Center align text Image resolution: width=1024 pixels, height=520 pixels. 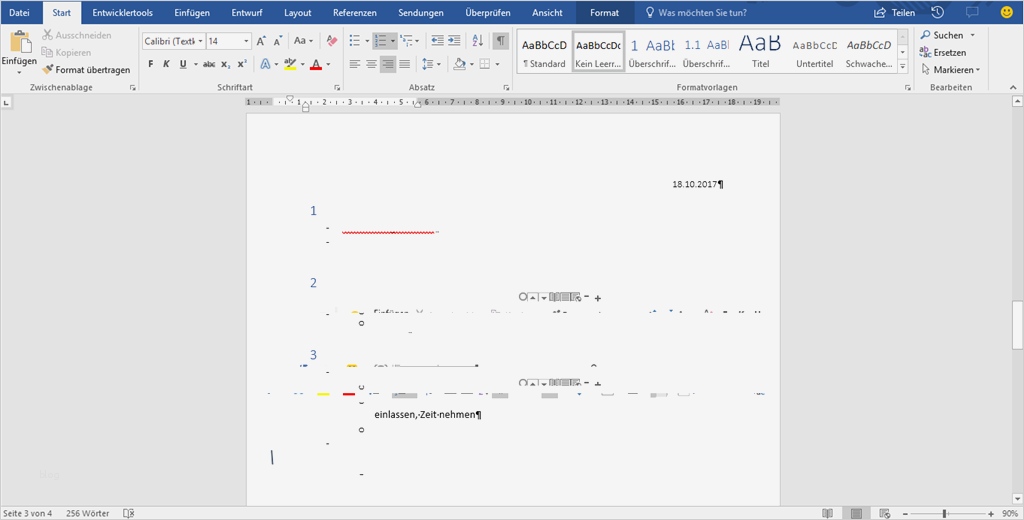point(372,64)
